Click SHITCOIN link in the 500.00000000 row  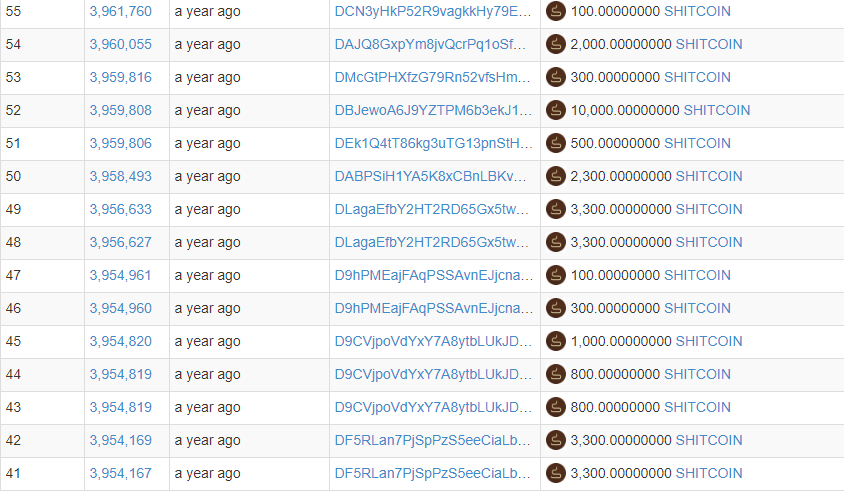click(x=698, y=143)
